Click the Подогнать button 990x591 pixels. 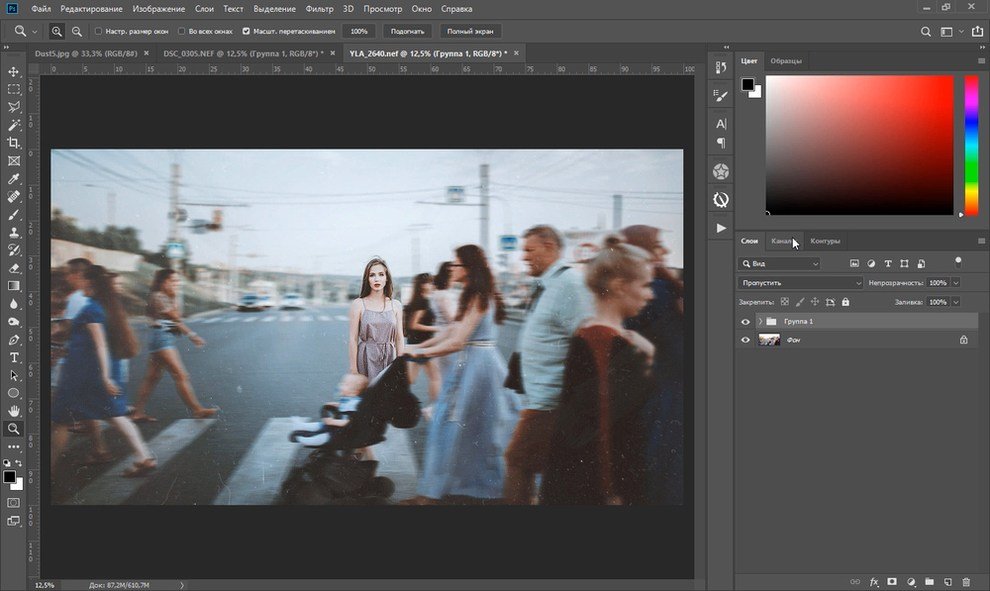coord(407,31)
